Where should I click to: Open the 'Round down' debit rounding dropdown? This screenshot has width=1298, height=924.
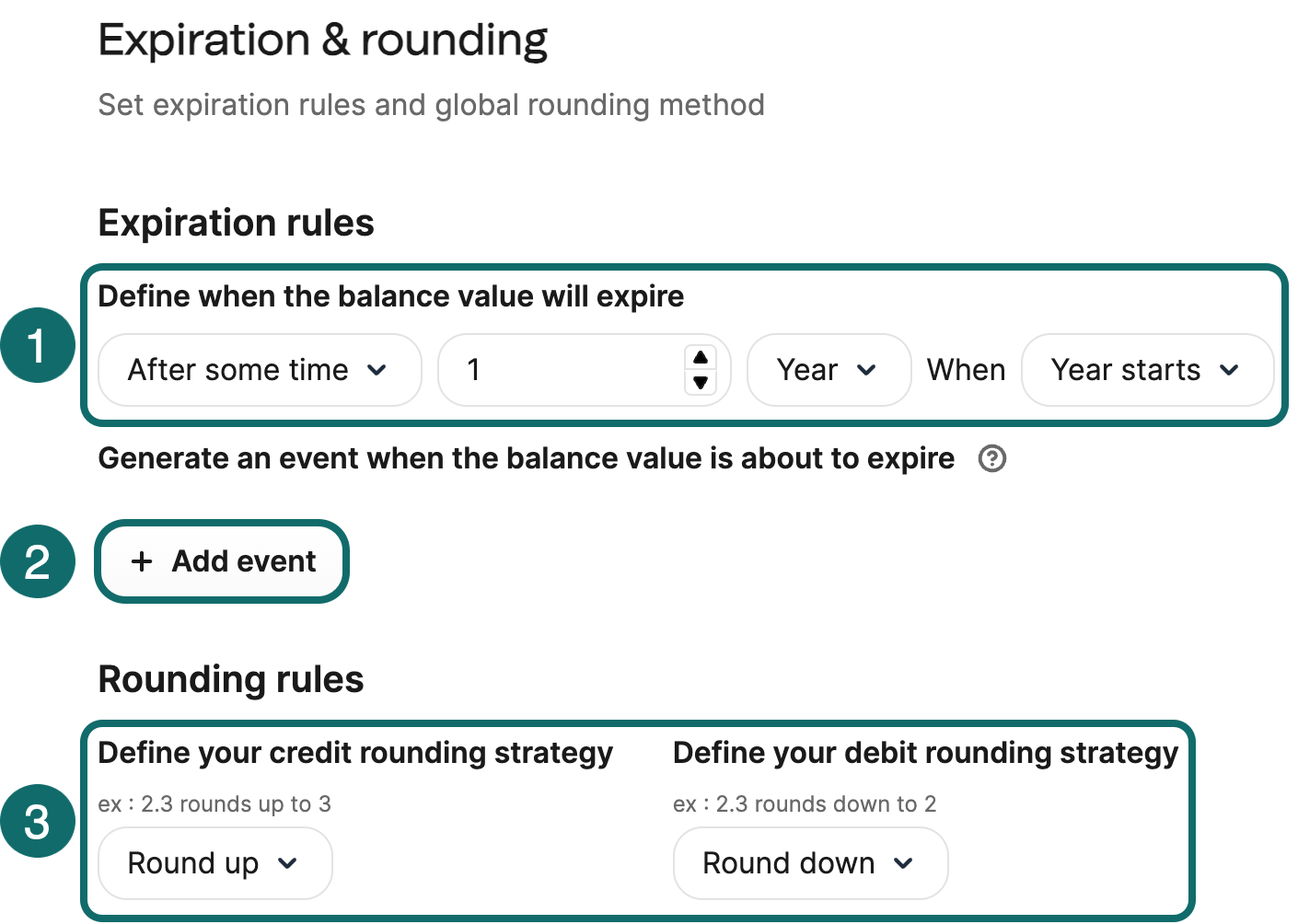click(809, 863)
